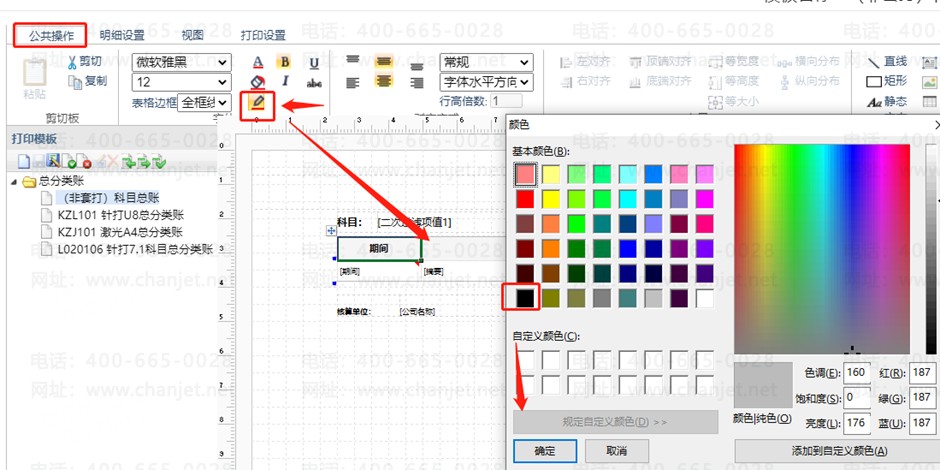Viewport: 940px width, 470px height.
Task: Click the 粘贴 (paste) clipboard icon
Action: point(34,74)
